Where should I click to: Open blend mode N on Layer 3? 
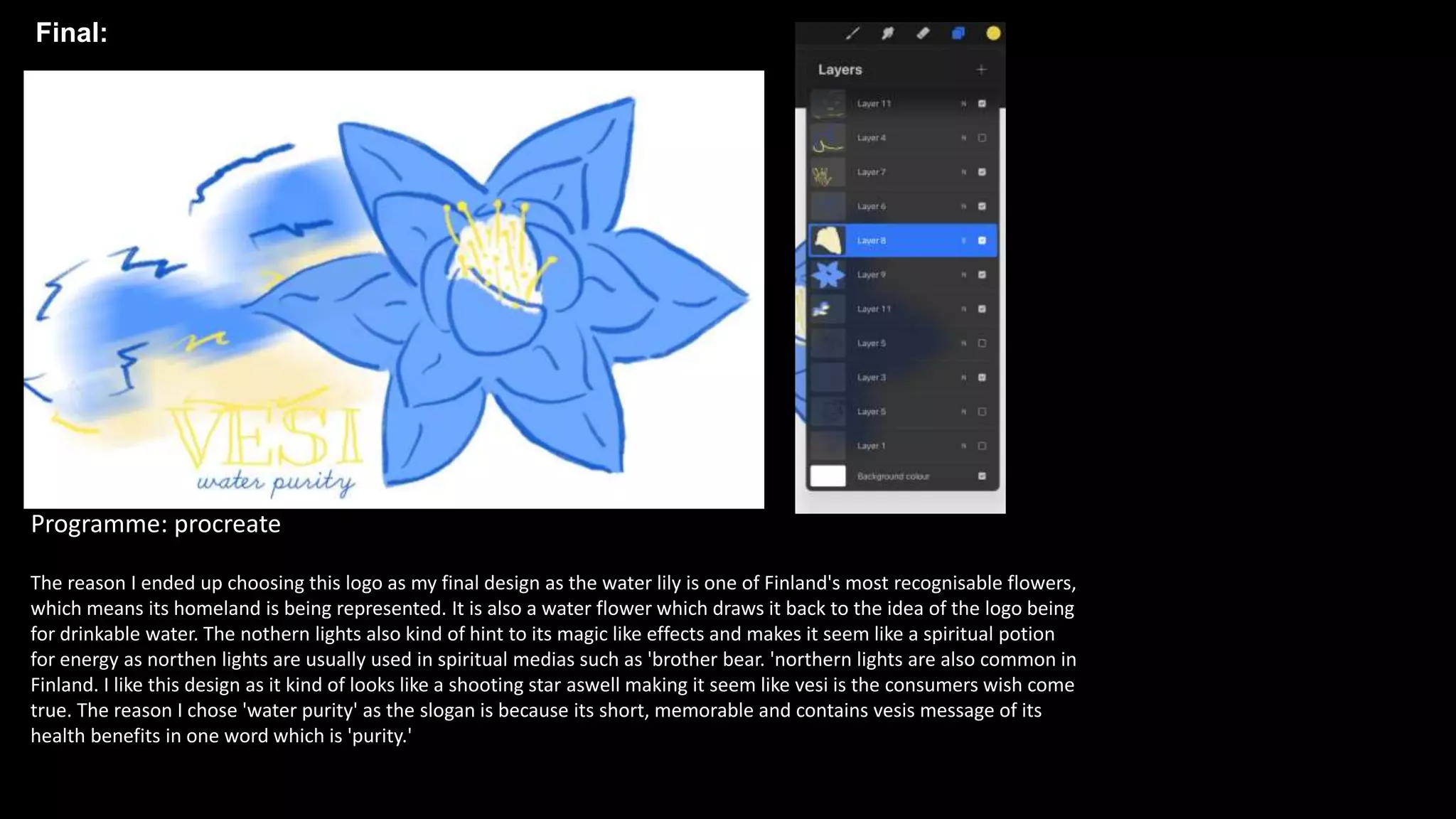coord(963,378)
